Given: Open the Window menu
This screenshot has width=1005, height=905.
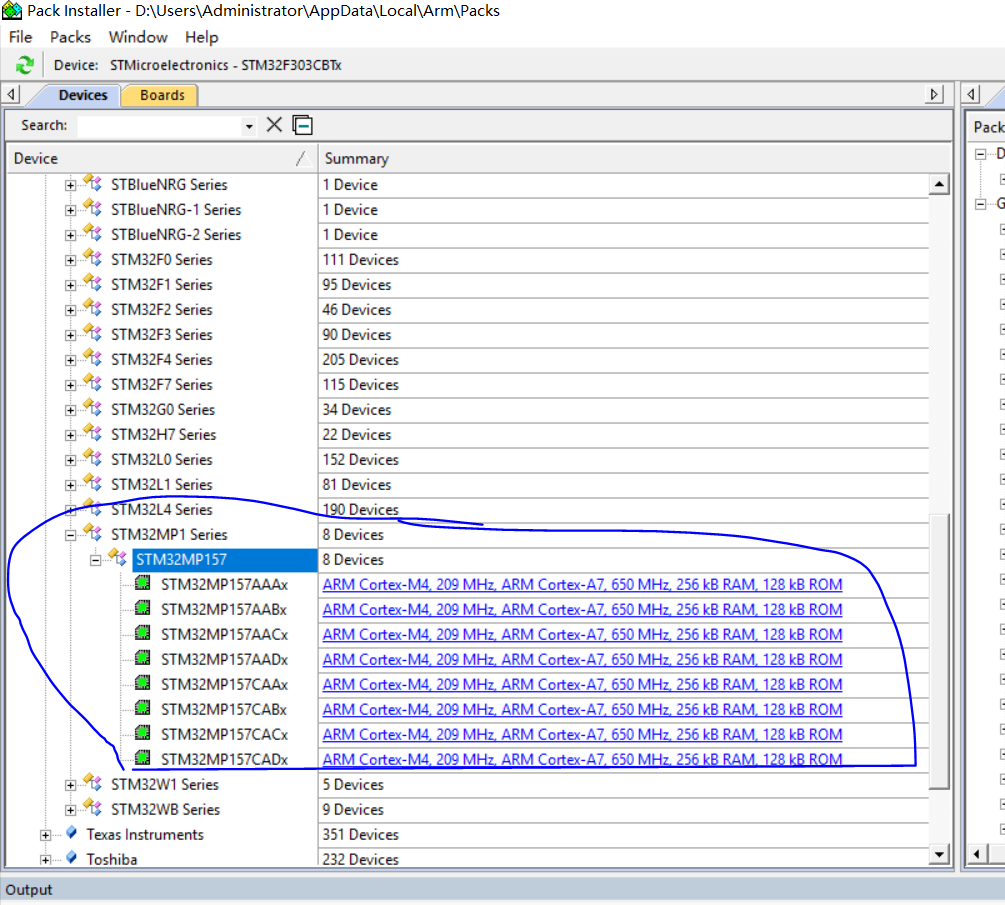Looking at the screenshot, I should [138, 37].
